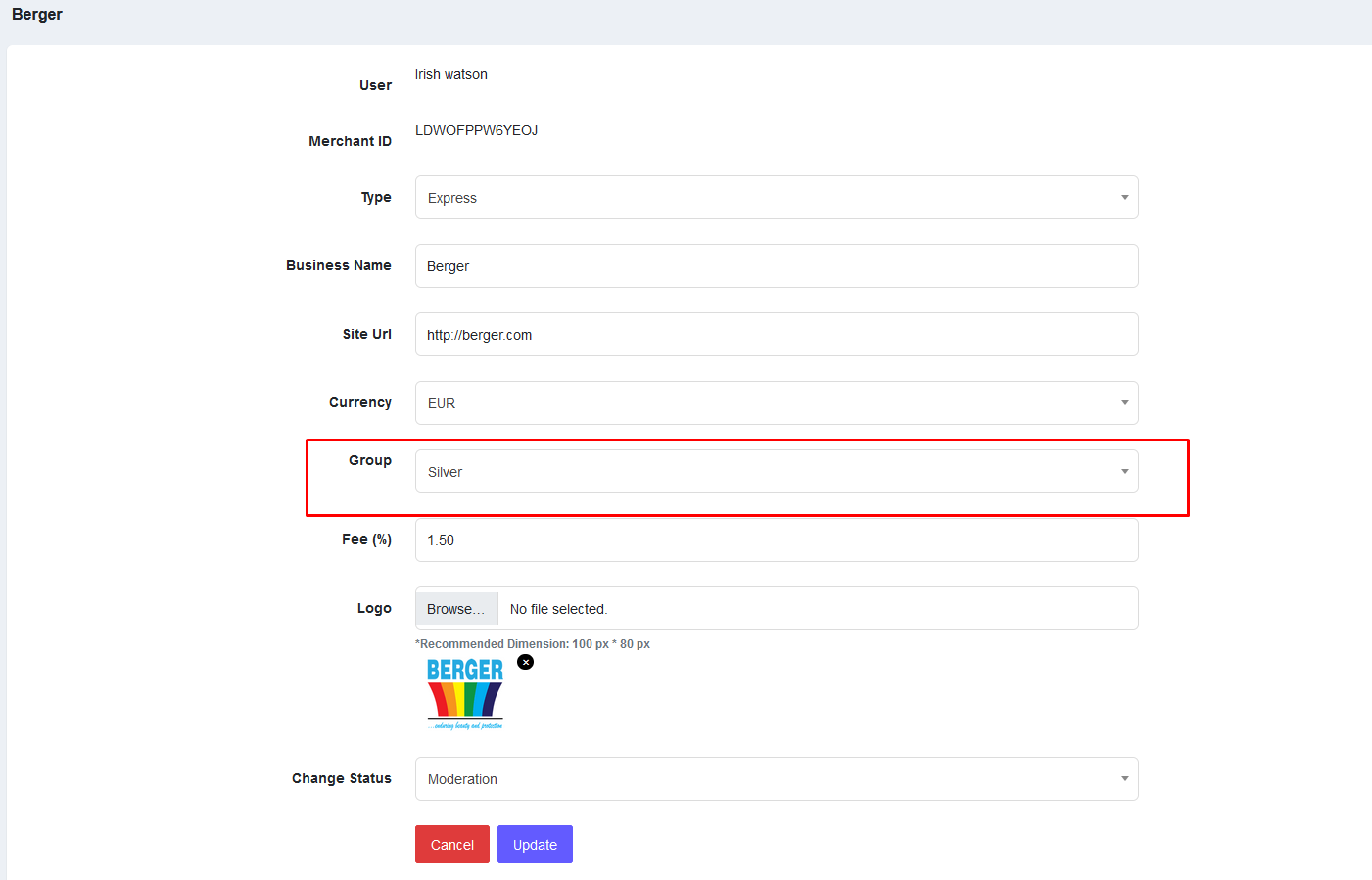Click the Site Url label

click(367, 334)
